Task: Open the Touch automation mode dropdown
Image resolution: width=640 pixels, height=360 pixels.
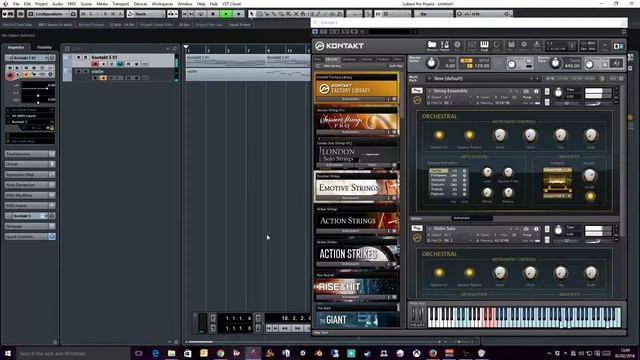Action: click(x=146, y=14)
